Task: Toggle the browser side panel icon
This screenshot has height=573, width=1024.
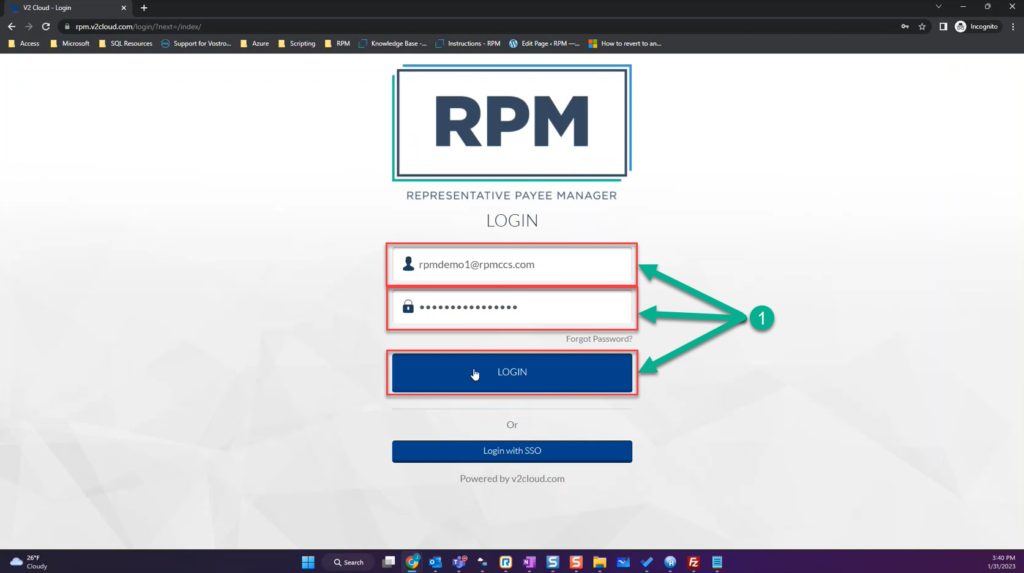Action: (943, 27)
